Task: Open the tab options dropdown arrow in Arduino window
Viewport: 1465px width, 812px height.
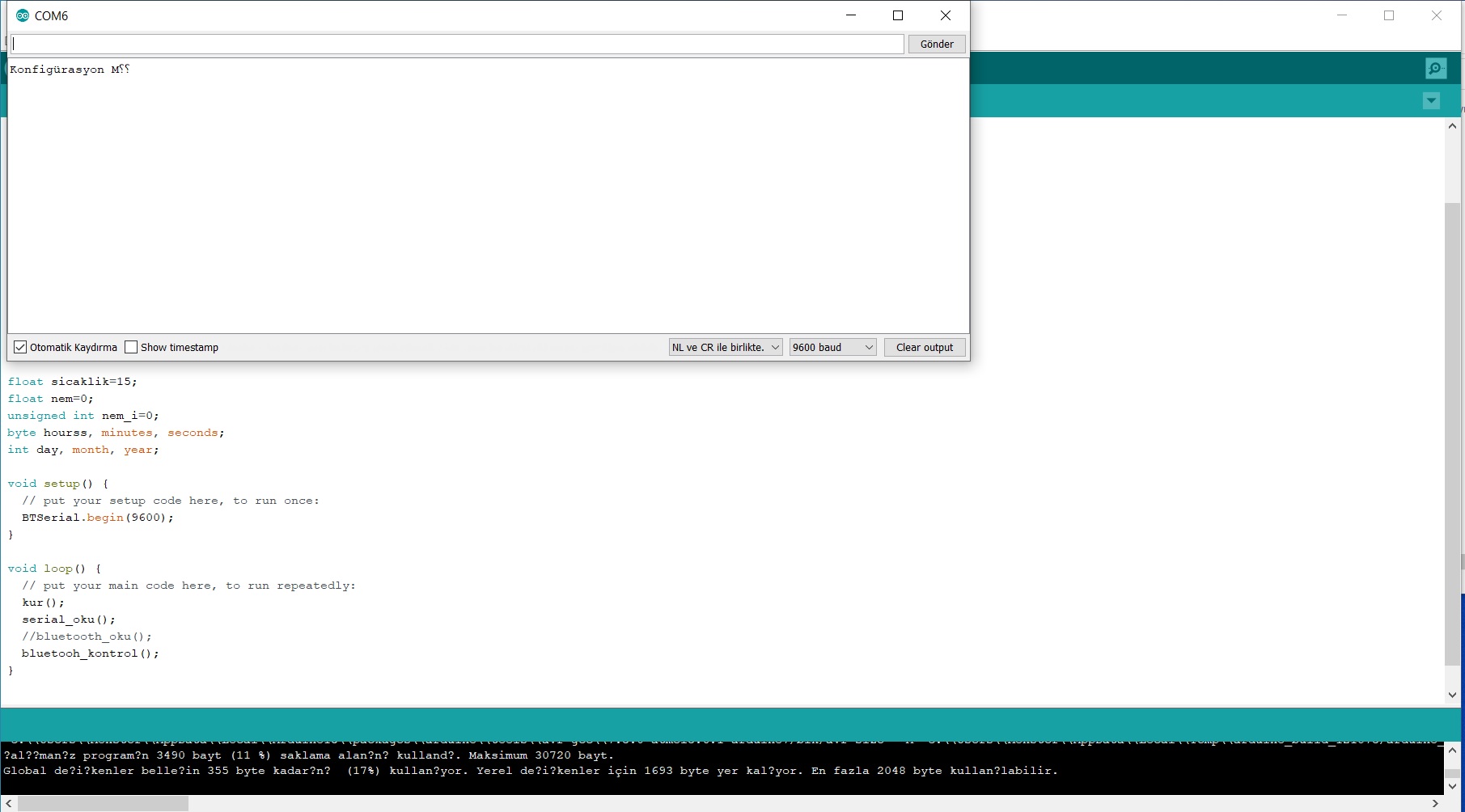Action: tap(1432, 101)
